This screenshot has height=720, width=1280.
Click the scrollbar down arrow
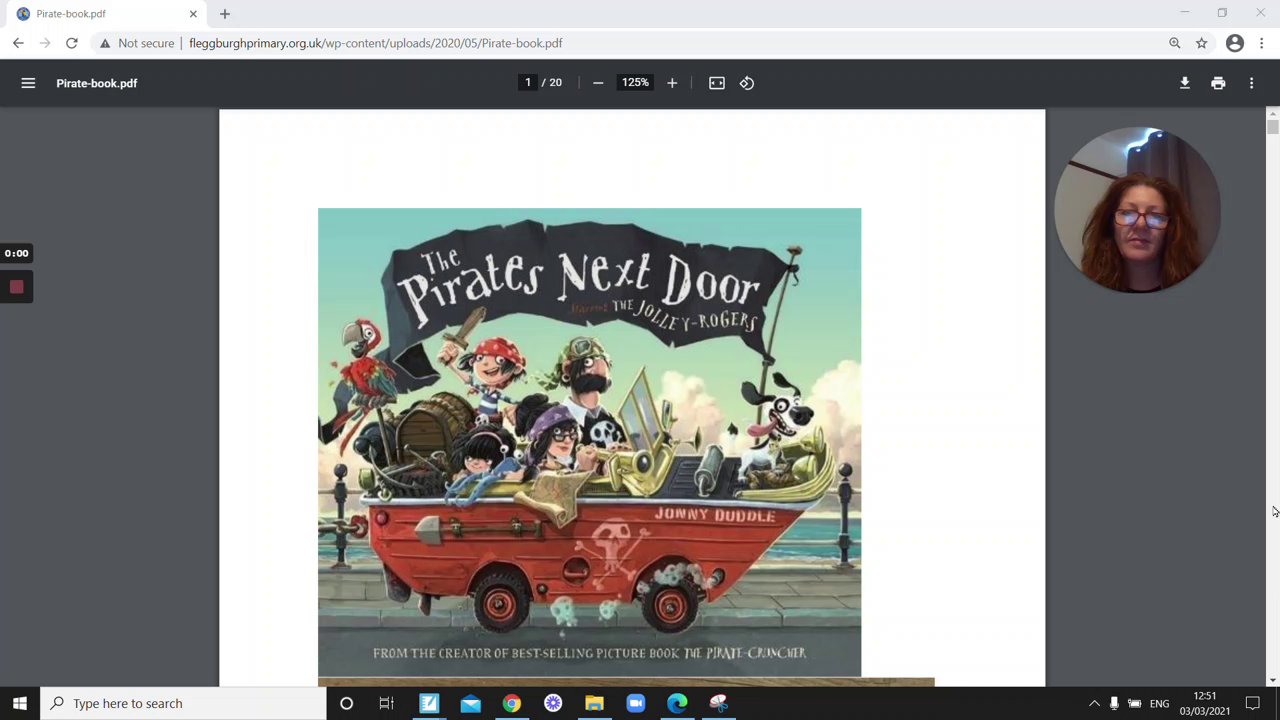(1272, 680)
